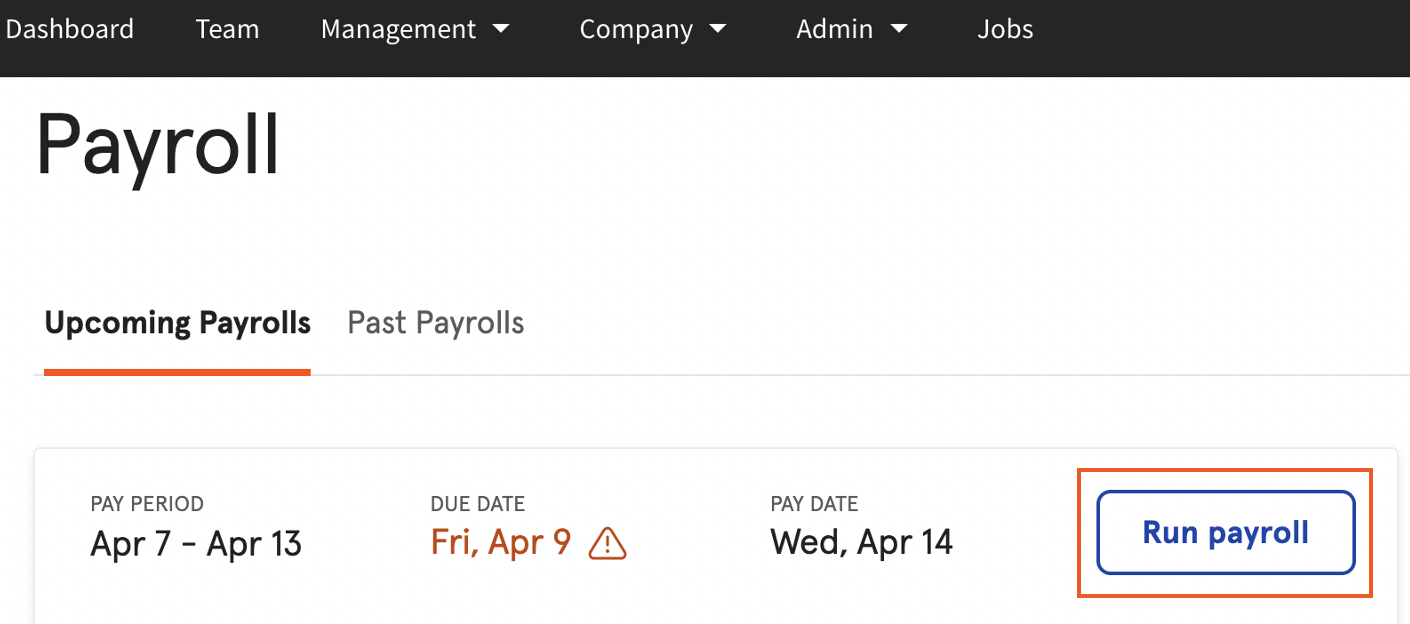Click the Payroll page heading
This screenshot has width=1410, height=624.
point(156,143)
